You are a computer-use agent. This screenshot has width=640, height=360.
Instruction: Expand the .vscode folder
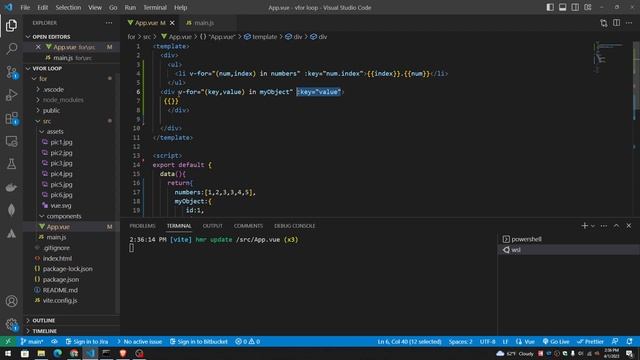53,89
